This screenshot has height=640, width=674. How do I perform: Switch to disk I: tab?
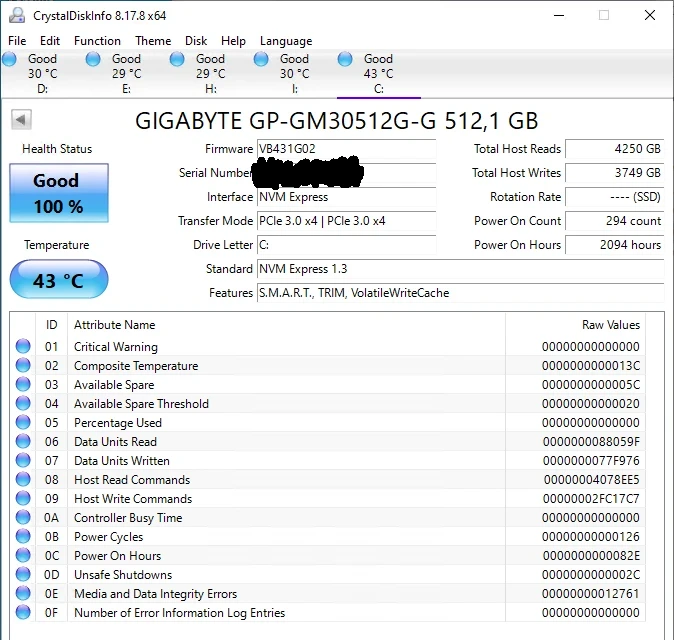point(294,74)
